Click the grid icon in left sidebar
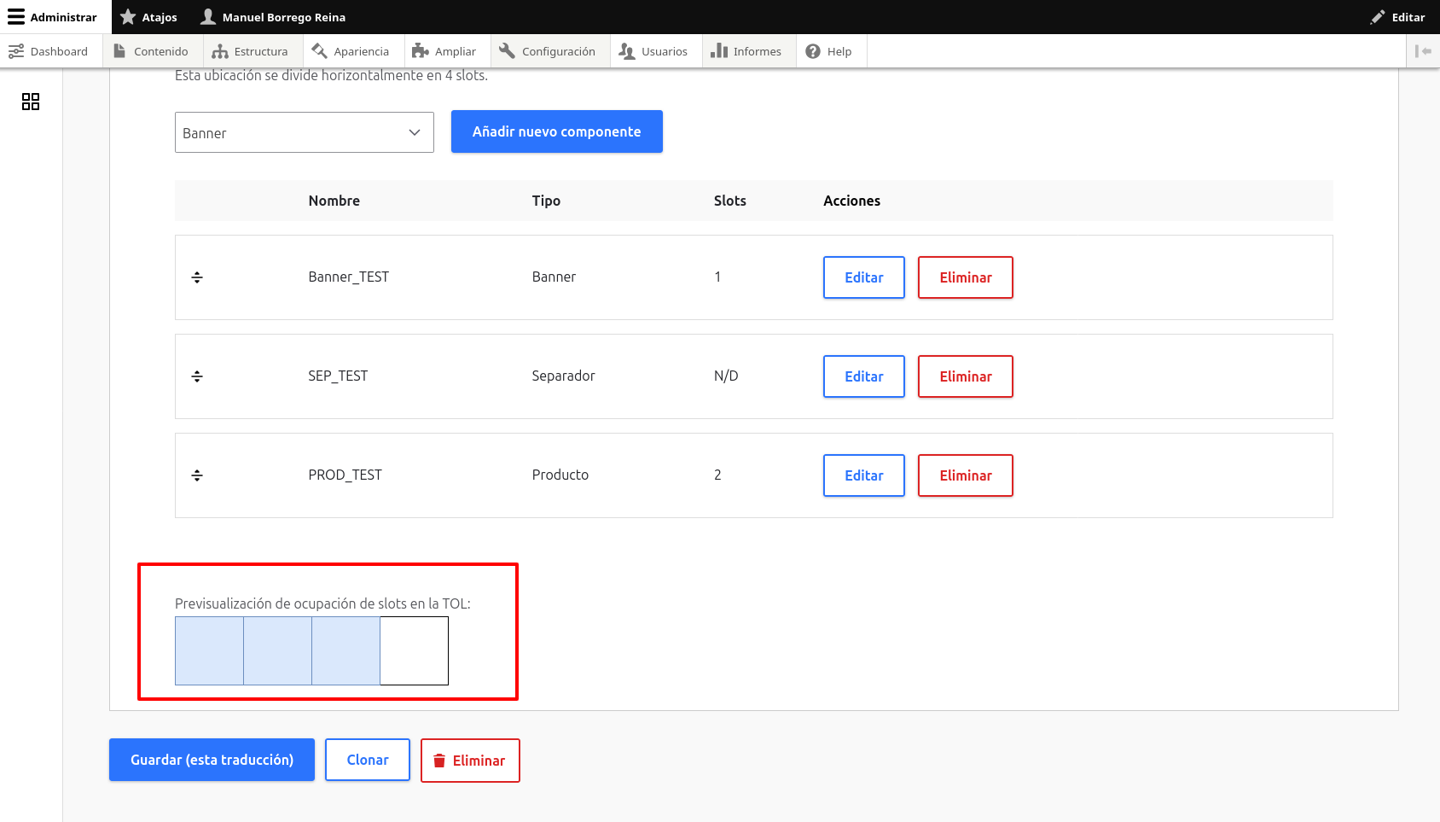 [x=31, y=102]
